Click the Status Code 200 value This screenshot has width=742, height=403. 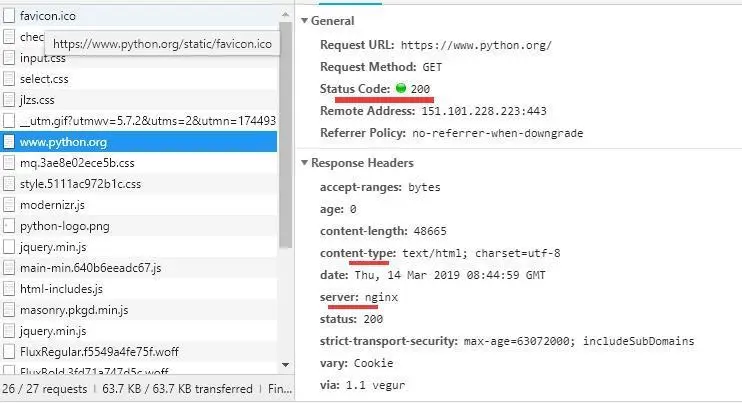420,89
